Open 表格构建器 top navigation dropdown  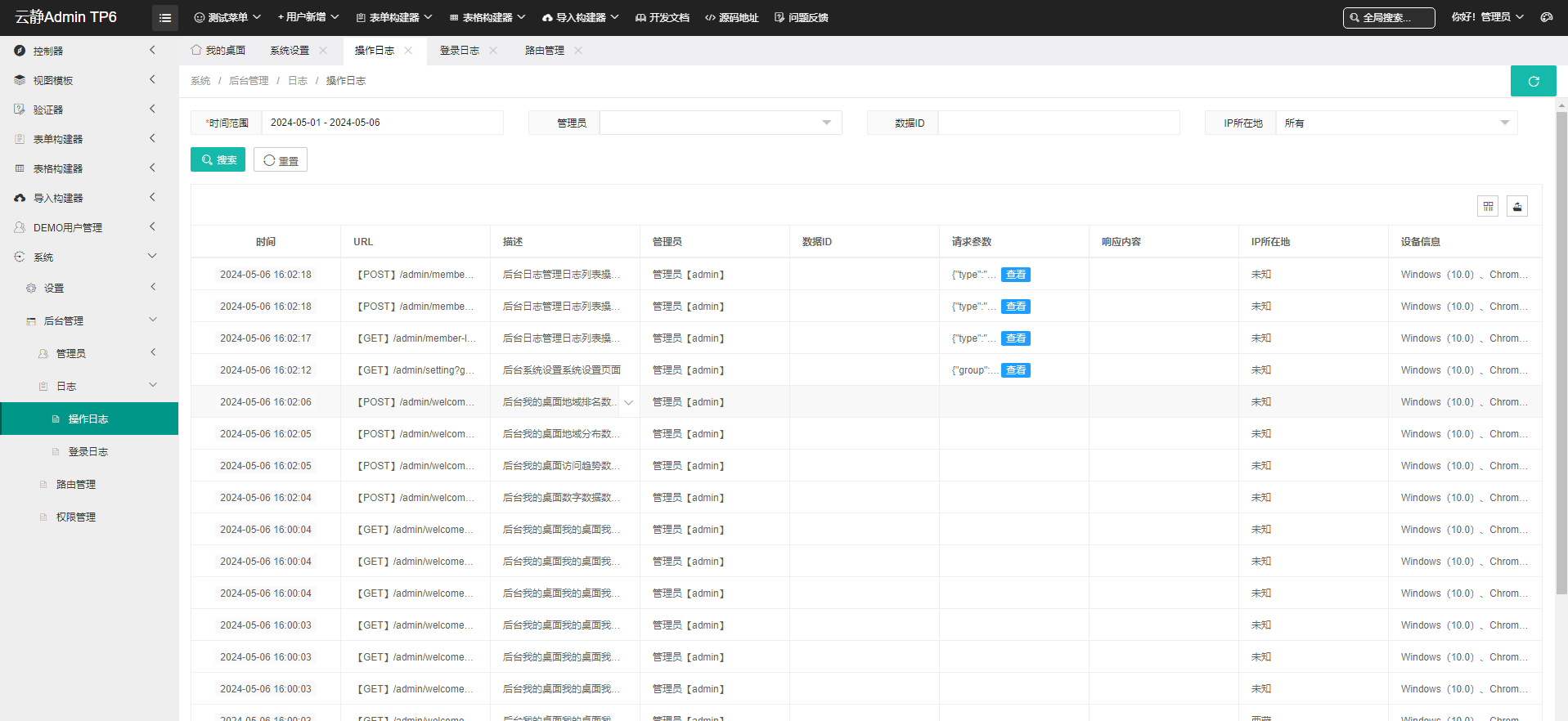pyautogui.click(x=487, y=17)
